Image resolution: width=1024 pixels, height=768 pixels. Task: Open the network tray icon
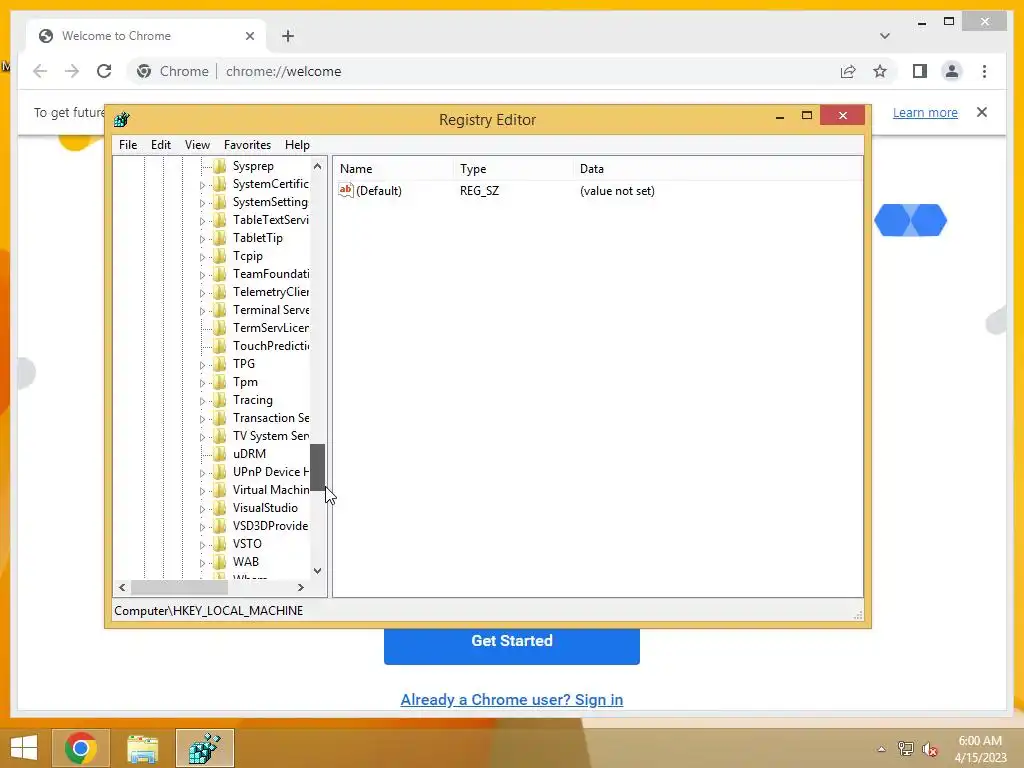[x=905, y=749]
